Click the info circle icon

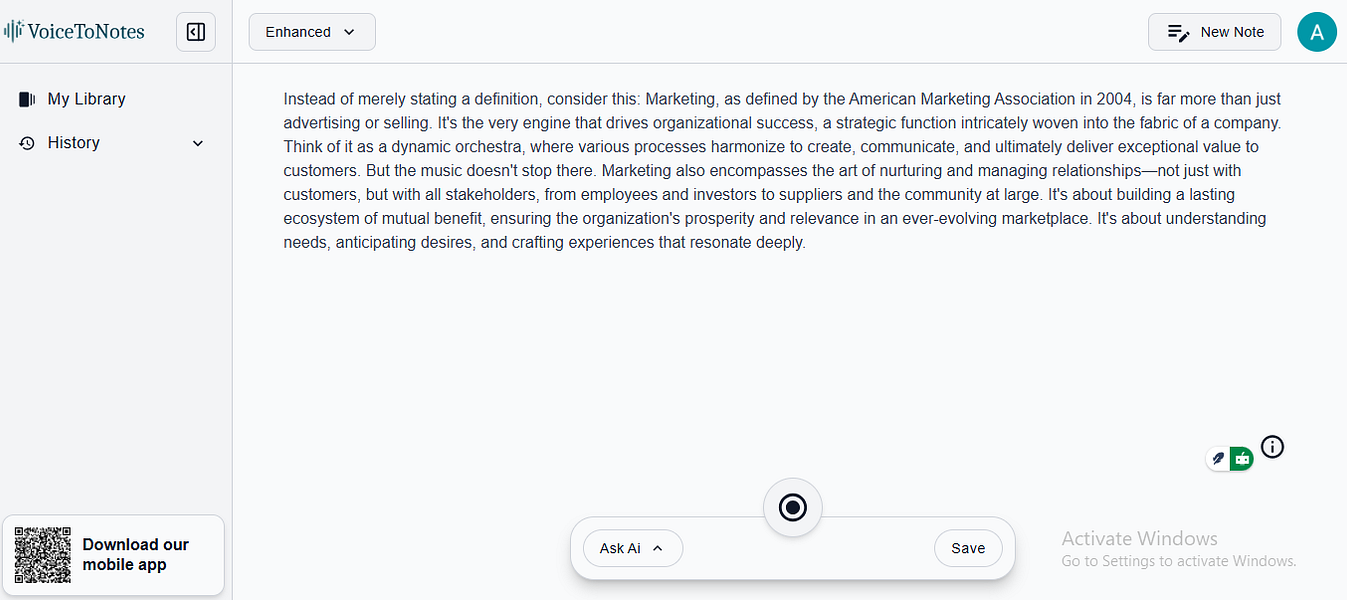[1271, 447]
